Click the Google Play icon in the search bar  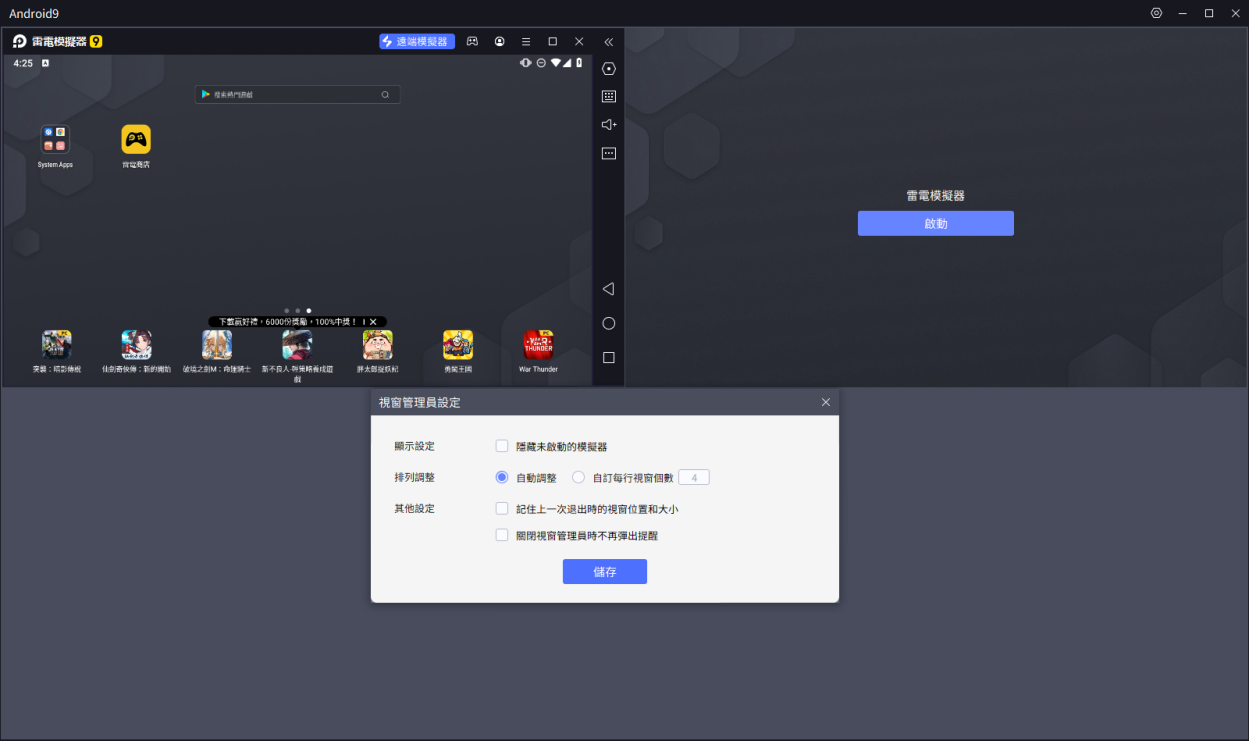click(x=206, y=95)
